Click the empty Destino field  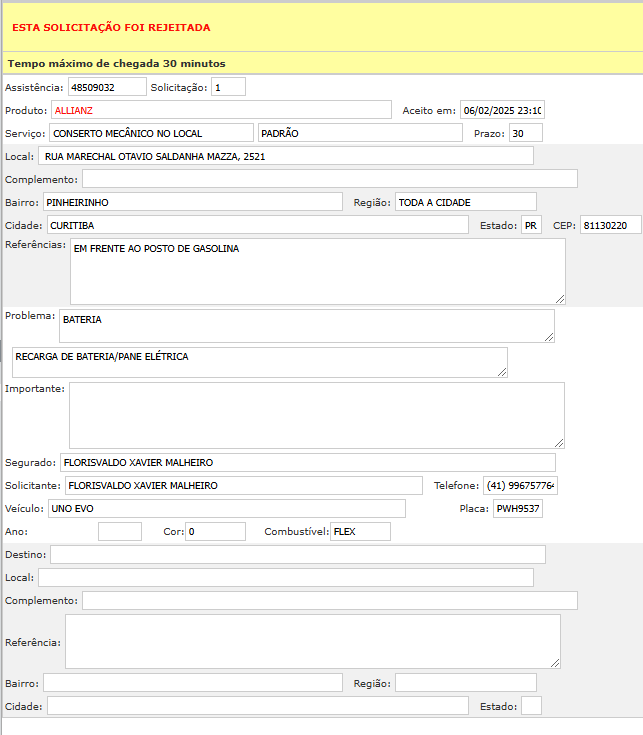[297, 554]
